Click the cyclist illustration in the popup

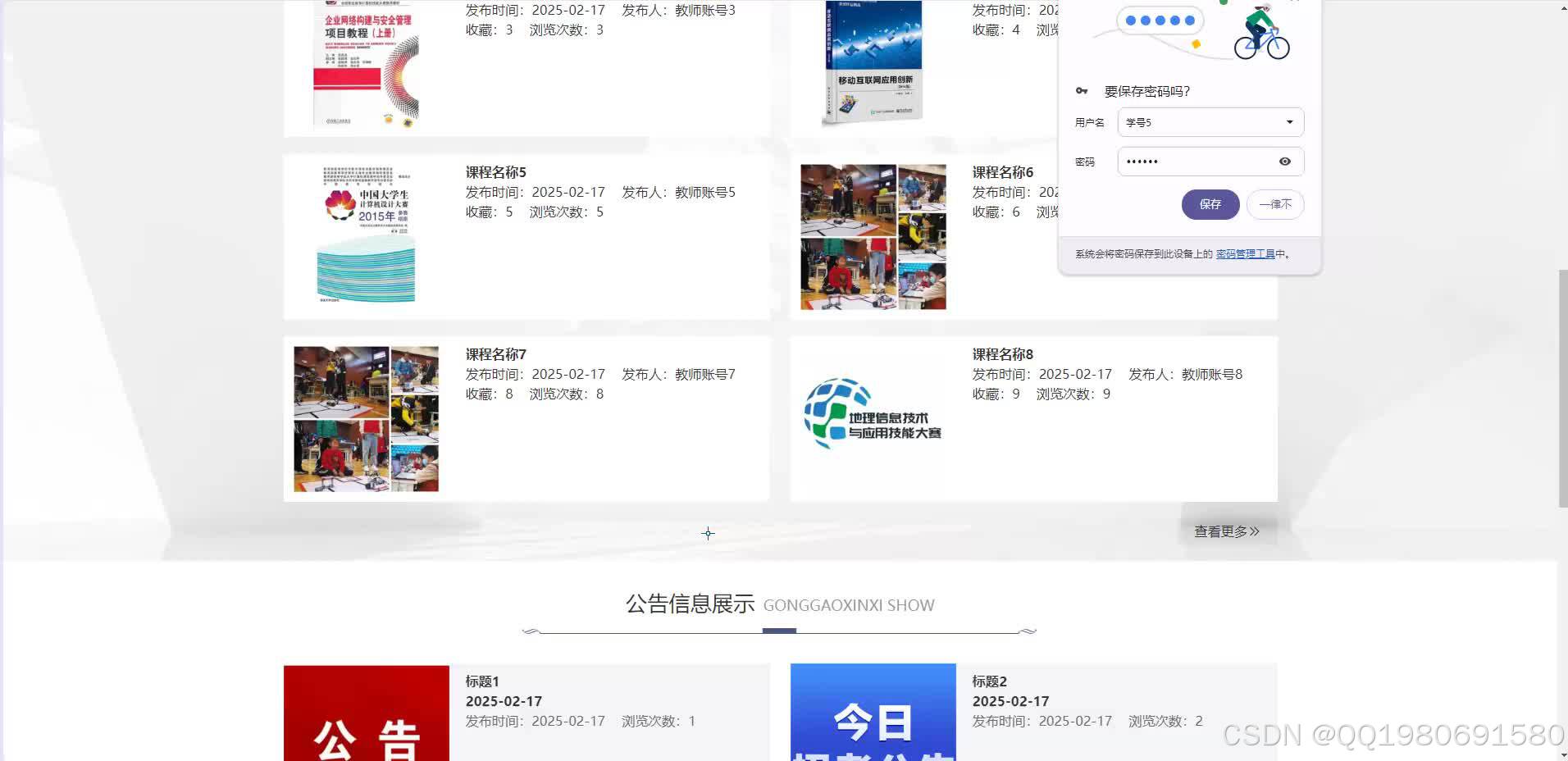pyautogui.click(x=1261, y=35)
